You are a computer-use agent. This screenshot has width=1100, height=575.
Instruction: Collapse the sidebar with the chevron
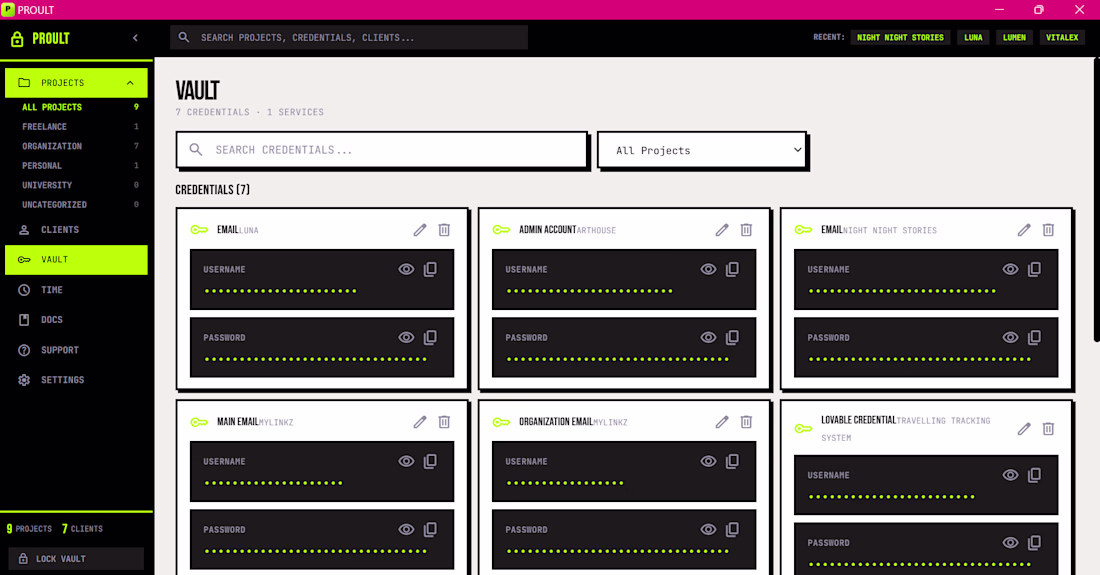pos(135,38)
